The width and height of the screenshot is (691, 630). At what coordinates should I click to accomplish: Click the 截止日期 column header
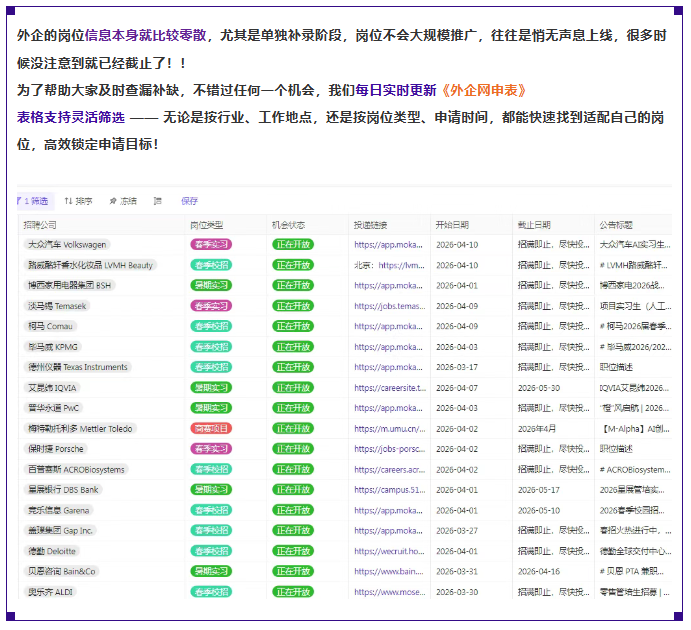[x=534, y=225]
